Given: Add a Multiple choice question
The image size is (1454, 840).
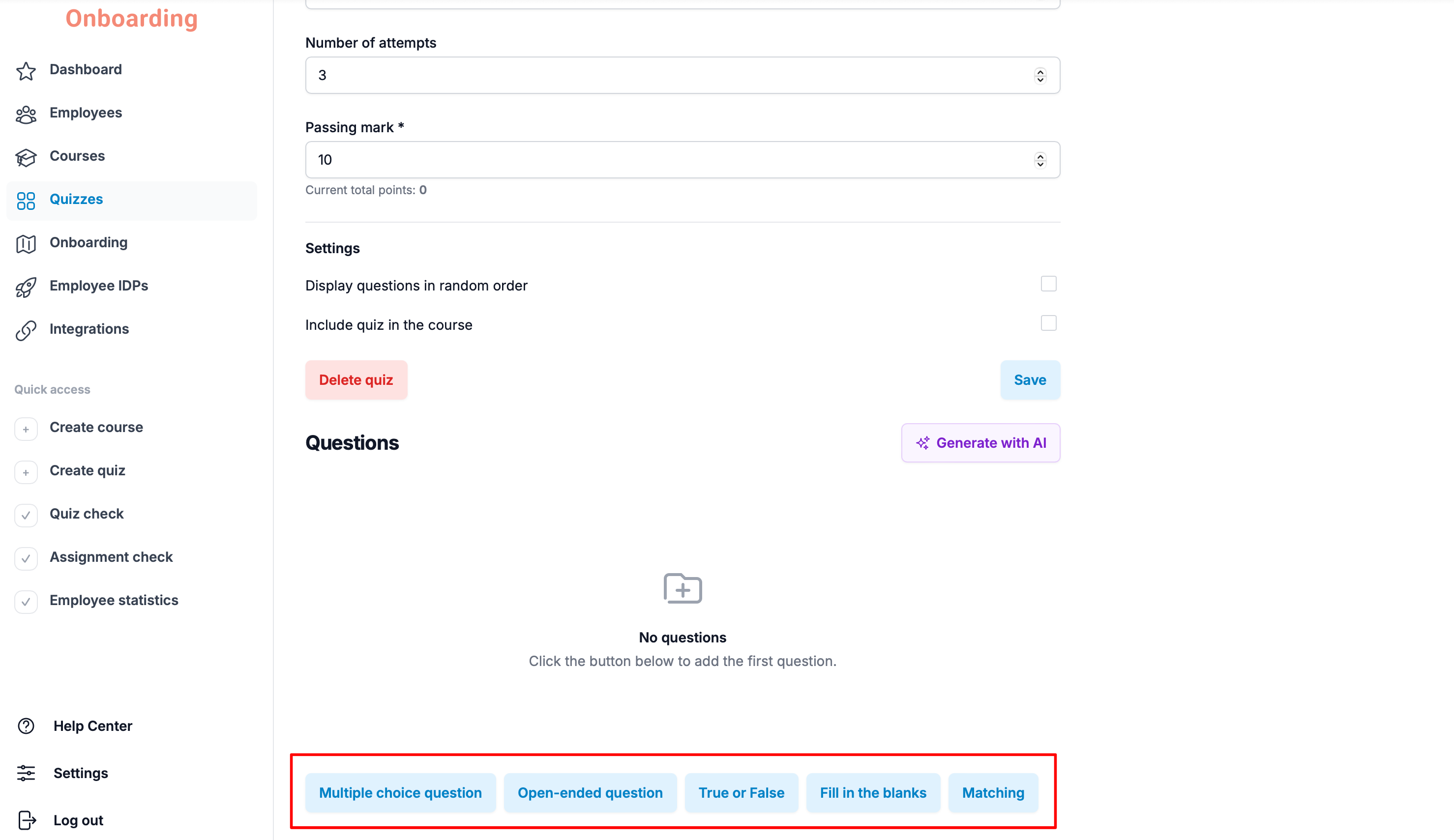Looking at the screenshot, I should pos(400,793).
